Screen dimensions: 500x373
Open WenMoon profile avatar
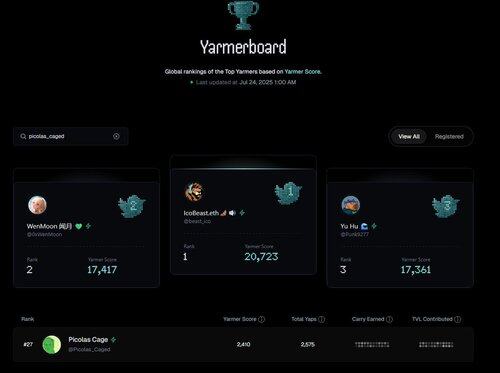(x=37, y=205)
